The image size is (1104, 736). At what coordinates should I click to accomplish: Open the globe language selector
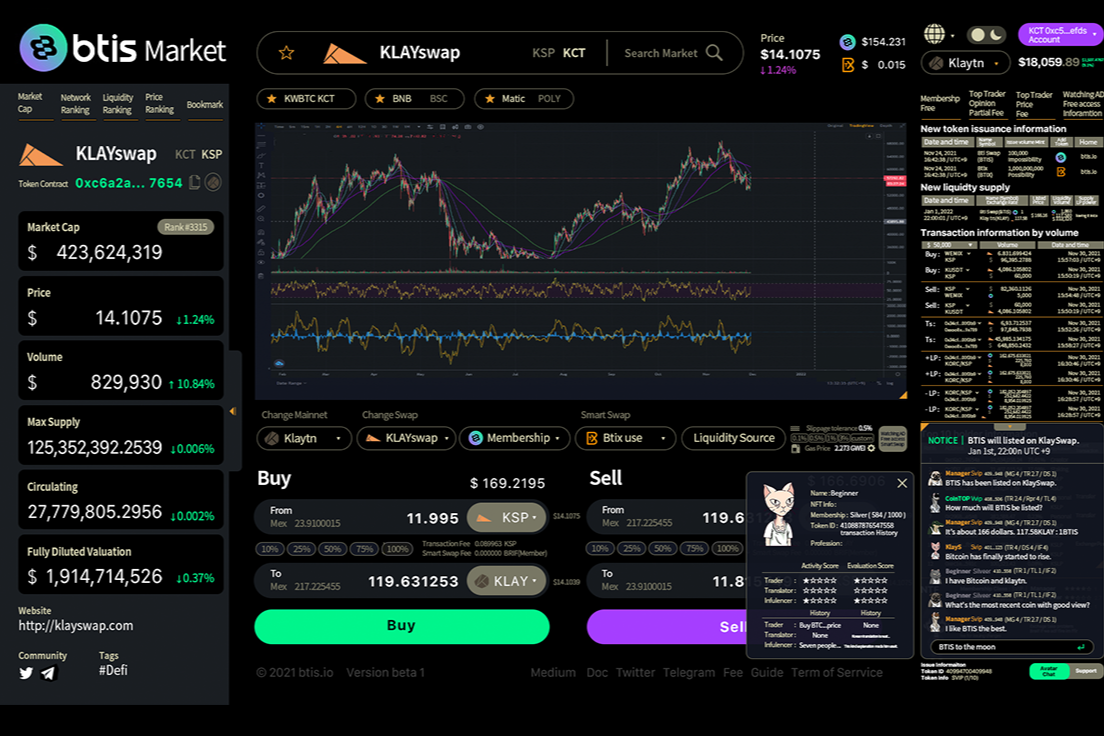[934, 35]
